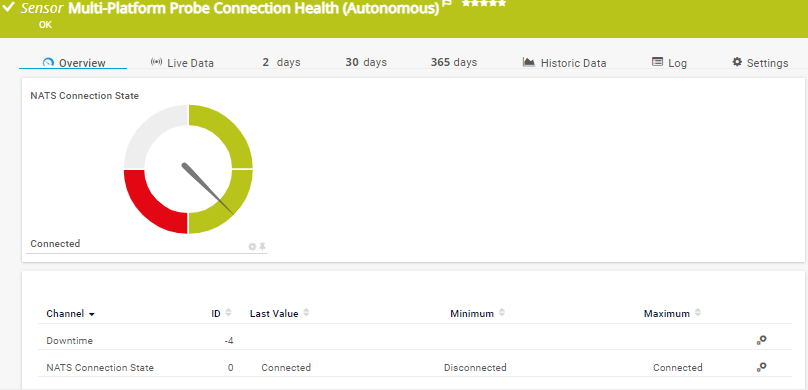Sort by Channel column dropdown arrow
This screenshot has width=808, height=390.
(92, 314)
